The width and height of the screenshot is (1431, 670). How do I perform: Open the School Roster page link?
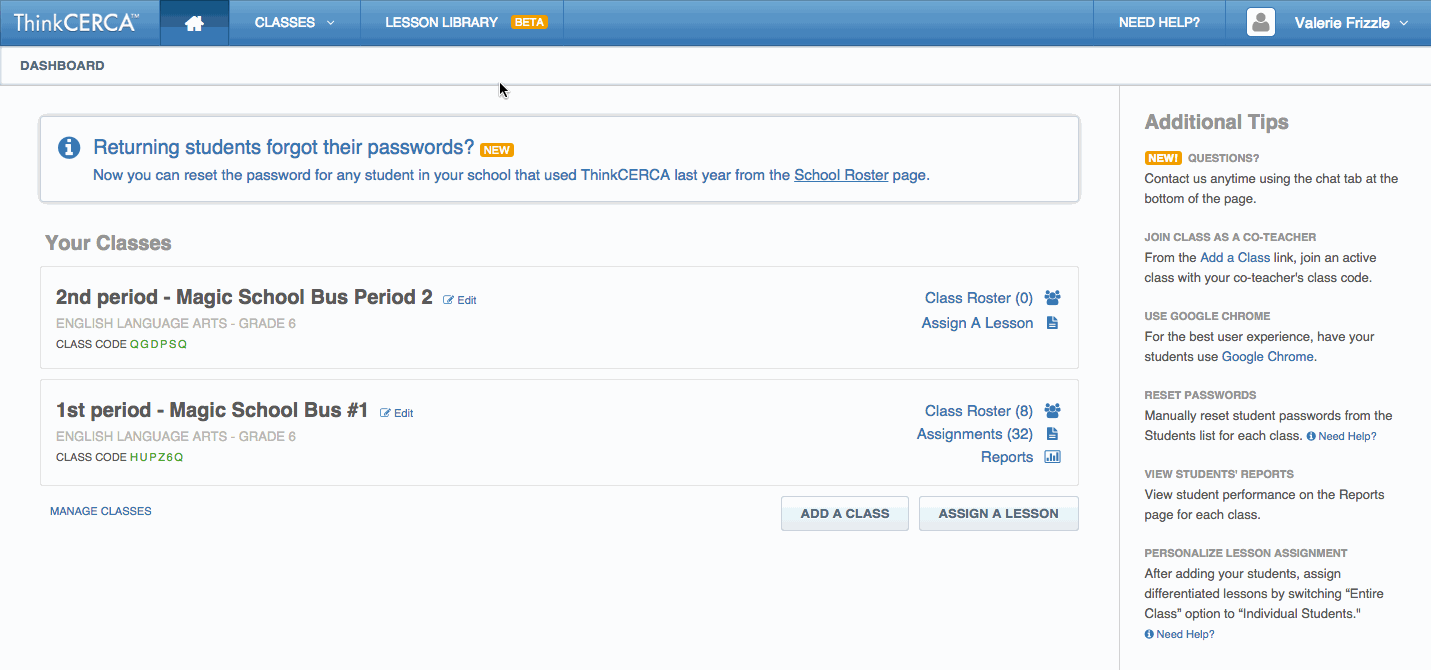pyautogui.click(x=841, y=175)
